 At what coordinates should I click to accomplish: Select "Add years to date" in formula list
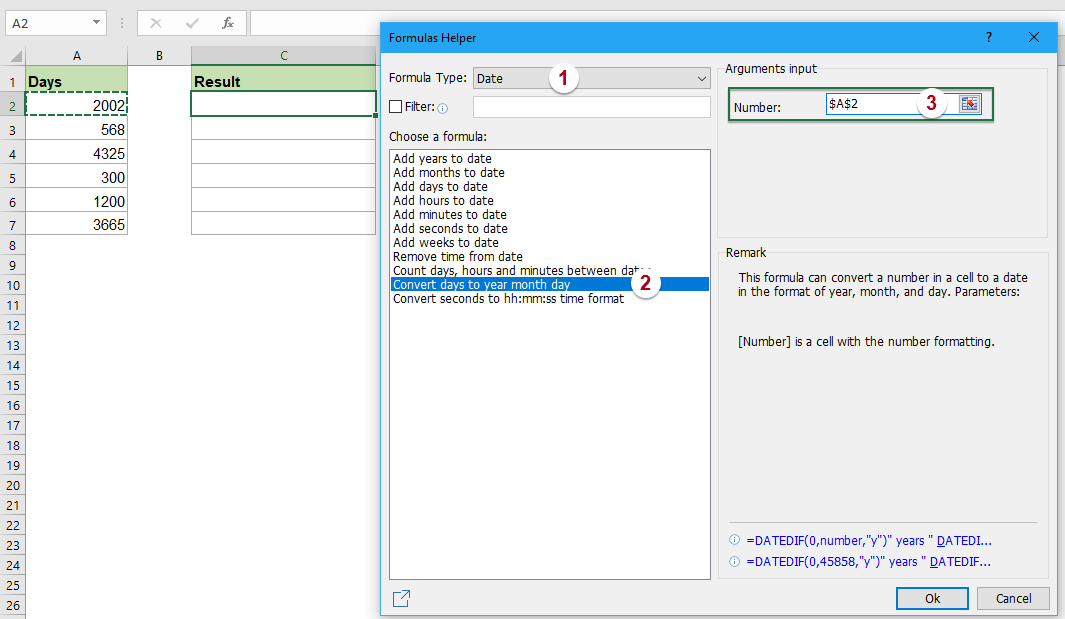(x=441, y=158)
